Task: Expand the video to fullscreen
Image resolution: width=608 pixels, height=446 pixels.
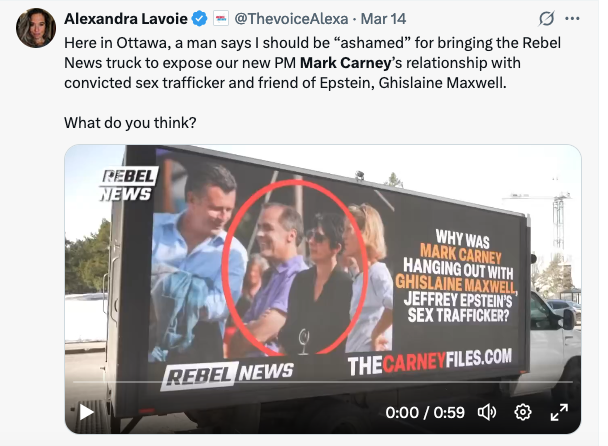Action: pyautogui.click(x=559, y=412)
